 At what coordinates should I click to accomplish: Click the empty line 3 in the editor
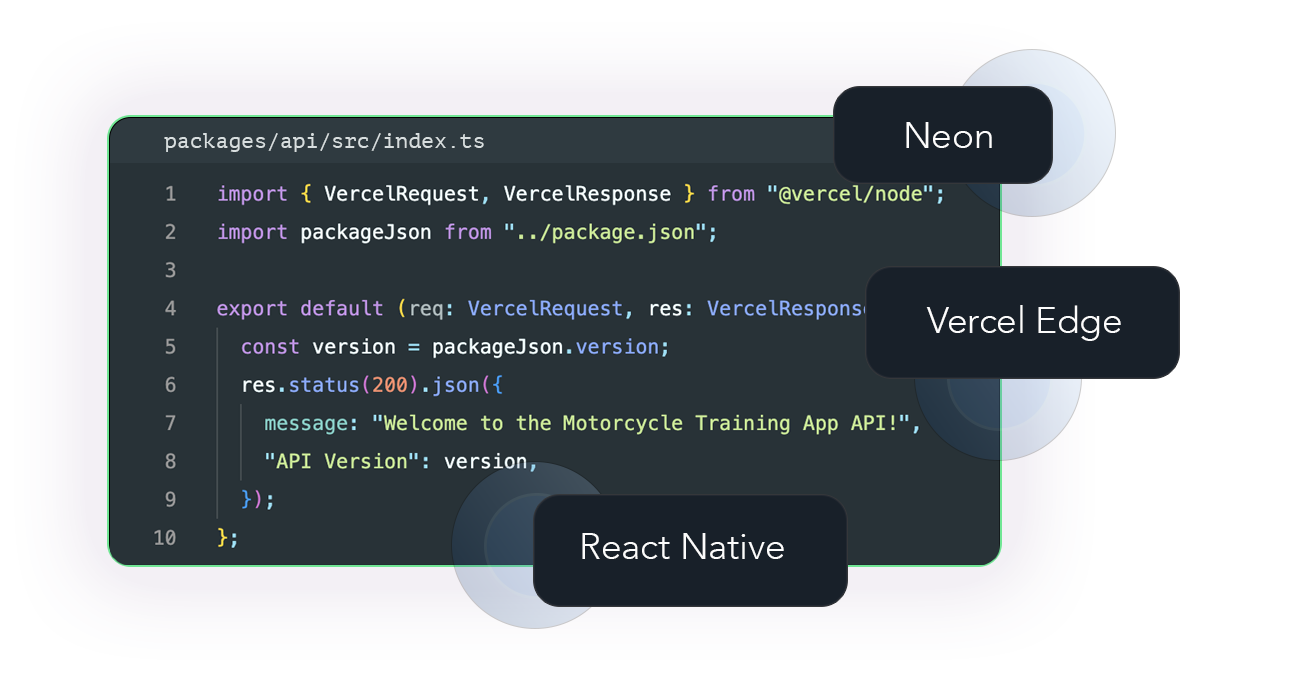pyautogui.click(x=500, y=270)
